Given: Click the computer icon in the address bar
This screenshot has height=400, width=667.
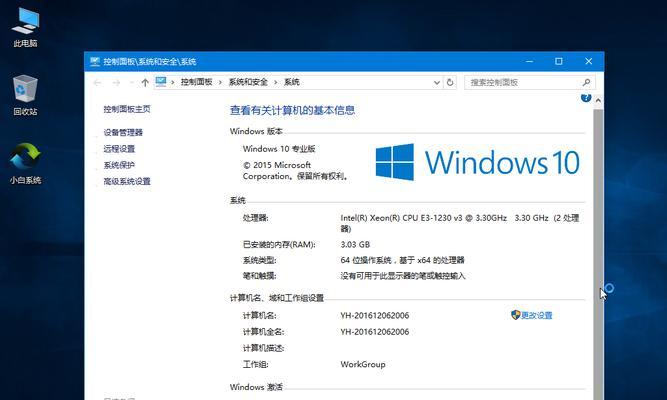Looking at the screenshot, I should (161, 82).
